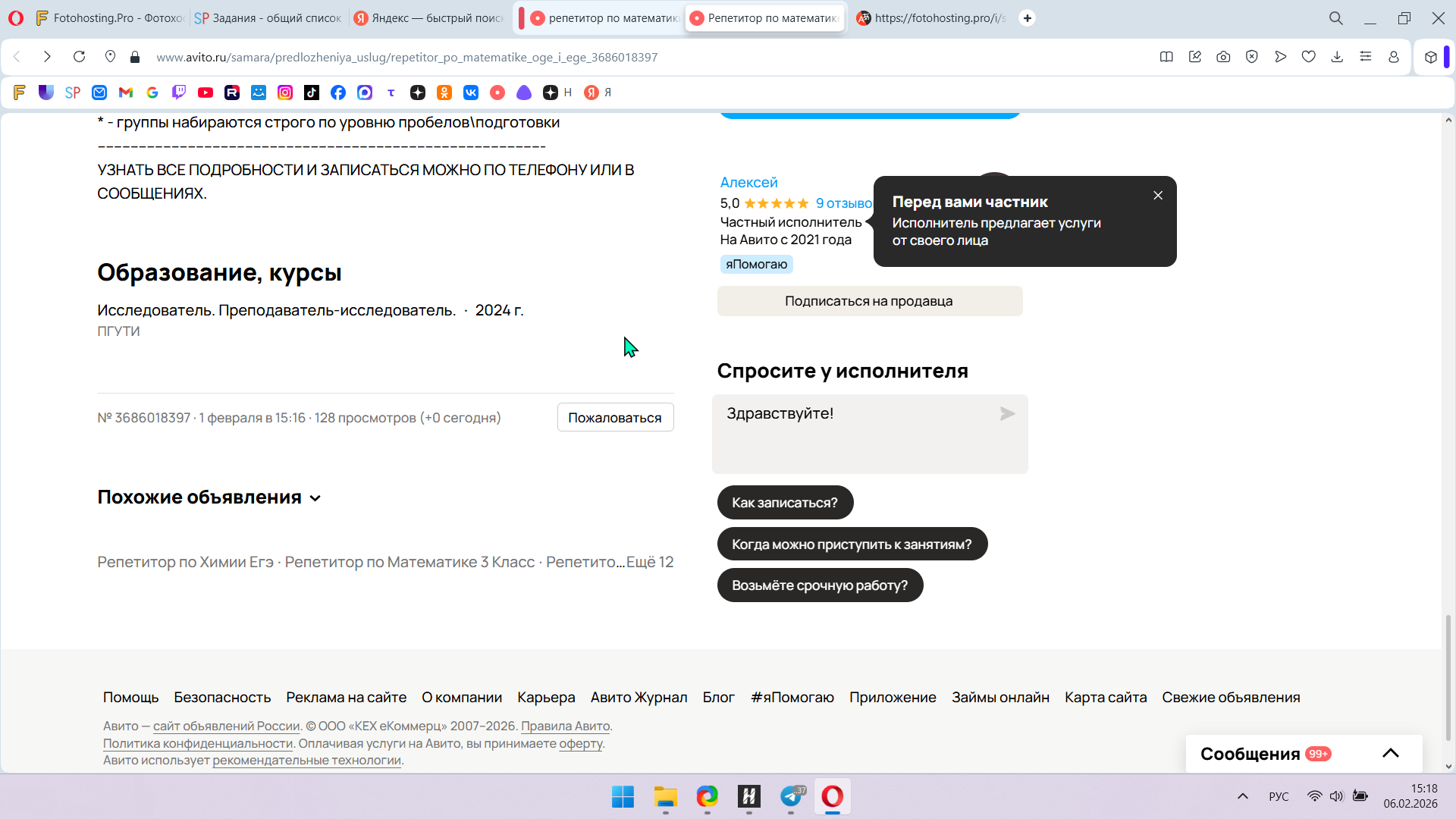Open snapshot camera icon in address bar
This screenshot has width=1456, height=819.
(1223, 57)
